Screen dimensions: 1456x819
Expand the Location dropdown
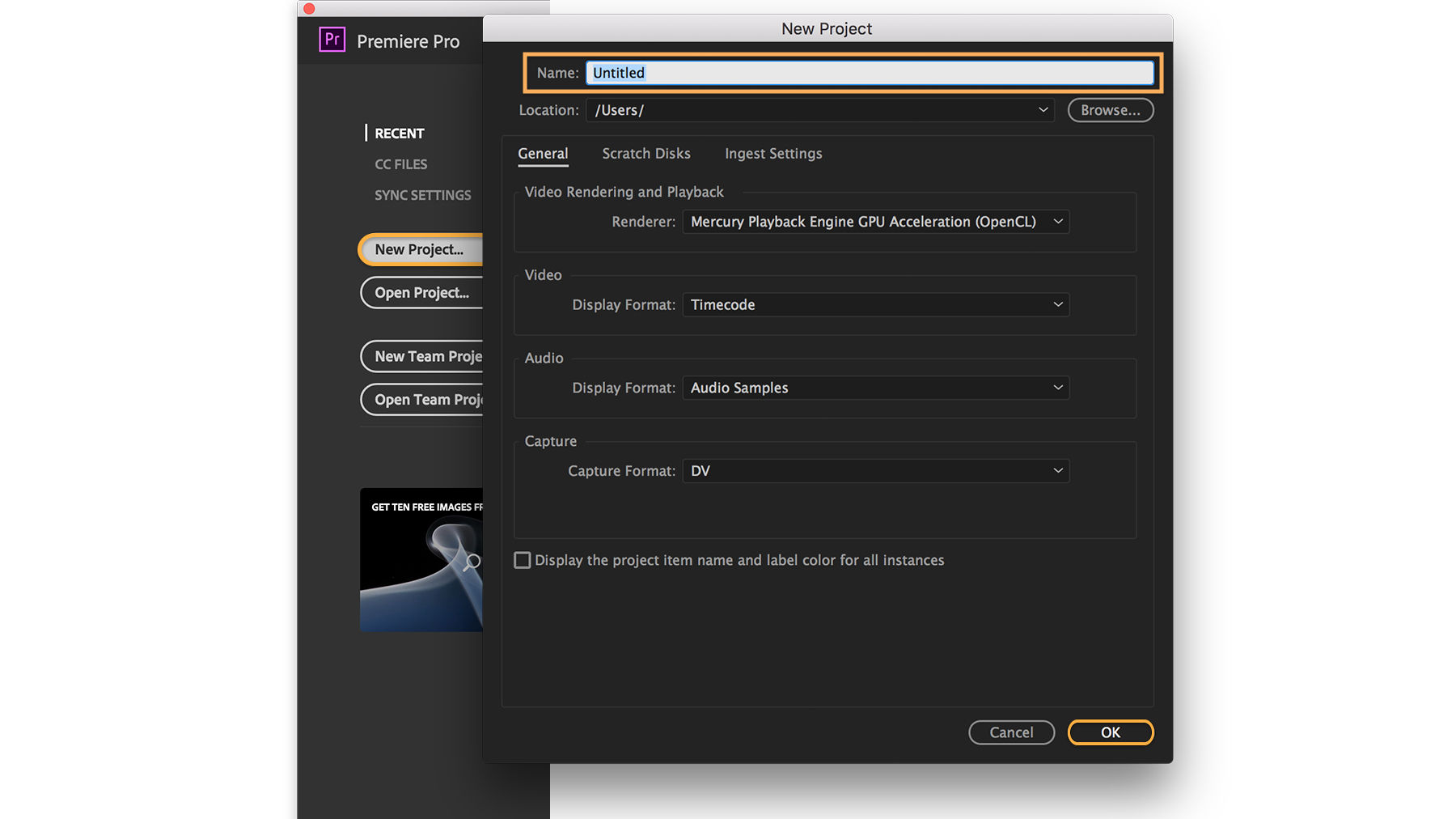[1043, 110]
